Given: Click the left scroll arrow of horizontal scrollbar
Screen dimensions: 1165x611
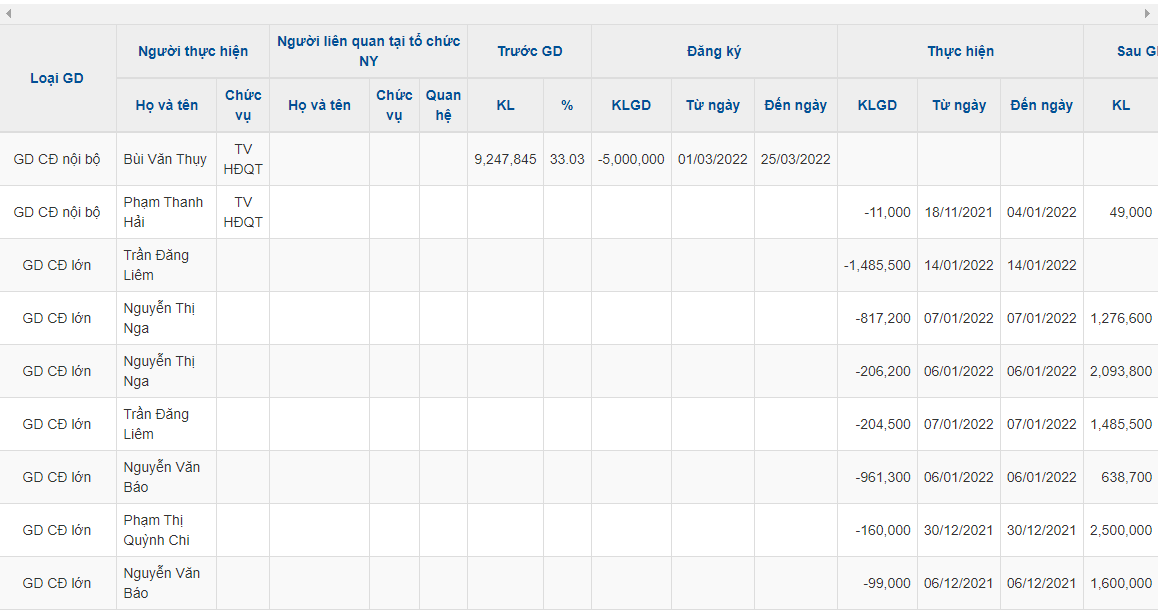Looking at the screenshot, I should (x=8, y=13).
